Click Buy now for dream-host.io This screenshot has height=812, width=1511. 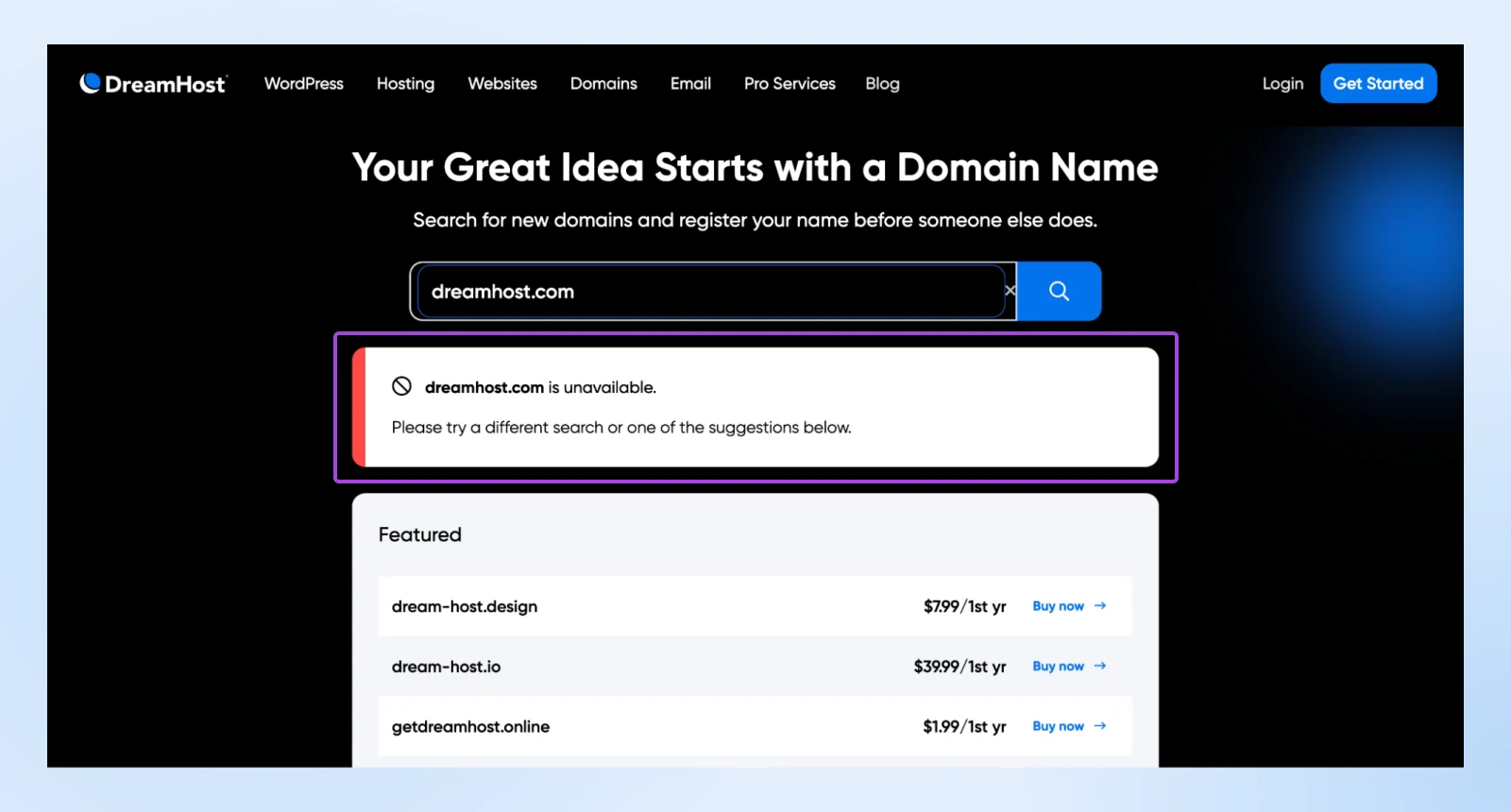[1058, 667]
